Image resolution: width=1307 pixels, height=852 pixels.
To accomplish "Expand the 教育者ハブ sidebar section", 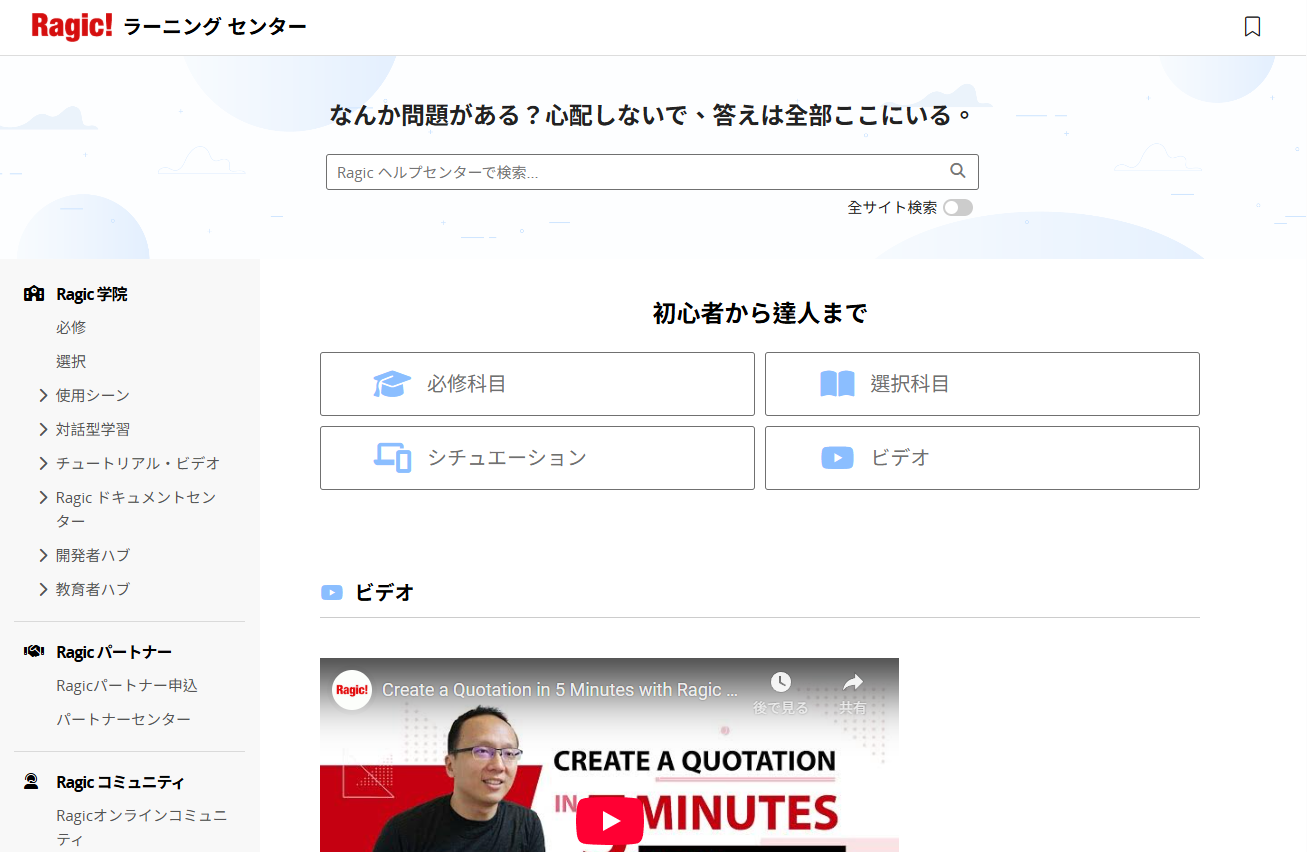I will click(x=43, y=589).
